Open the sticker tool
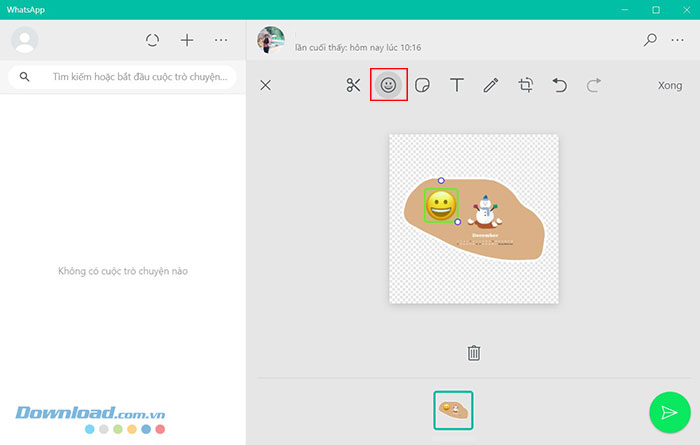 [x=423, y=85]
